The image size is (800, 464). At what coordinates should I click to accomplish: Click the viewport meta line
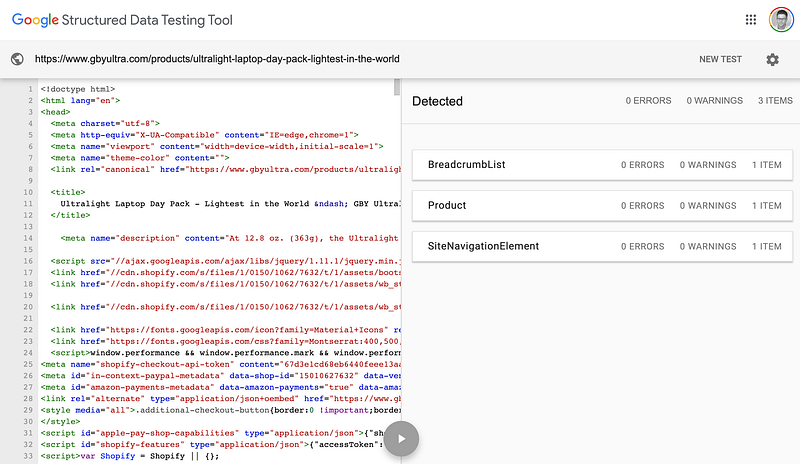point(217,146)
